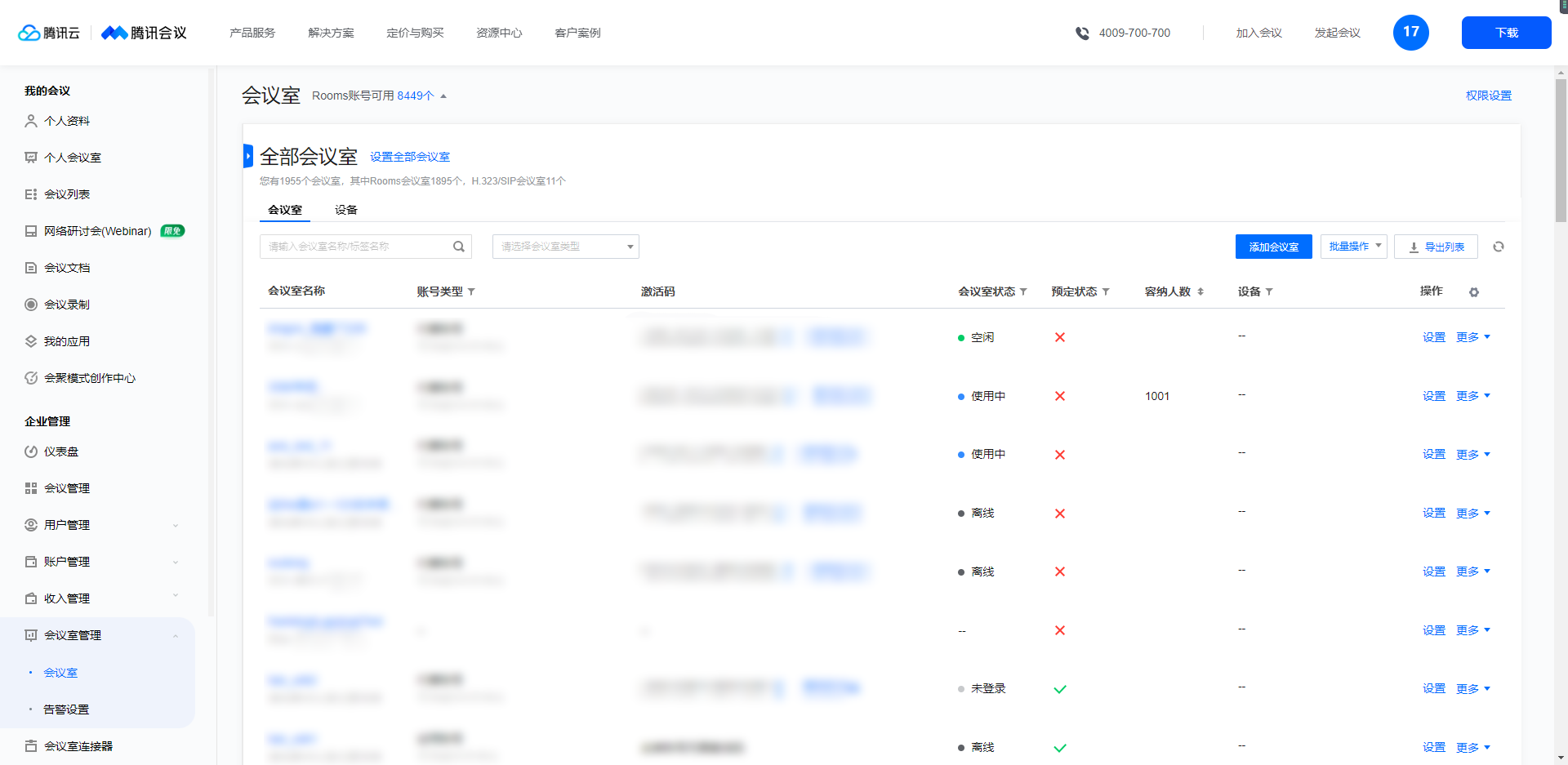Click 添加会议室 button

[x=1273, y=247]
